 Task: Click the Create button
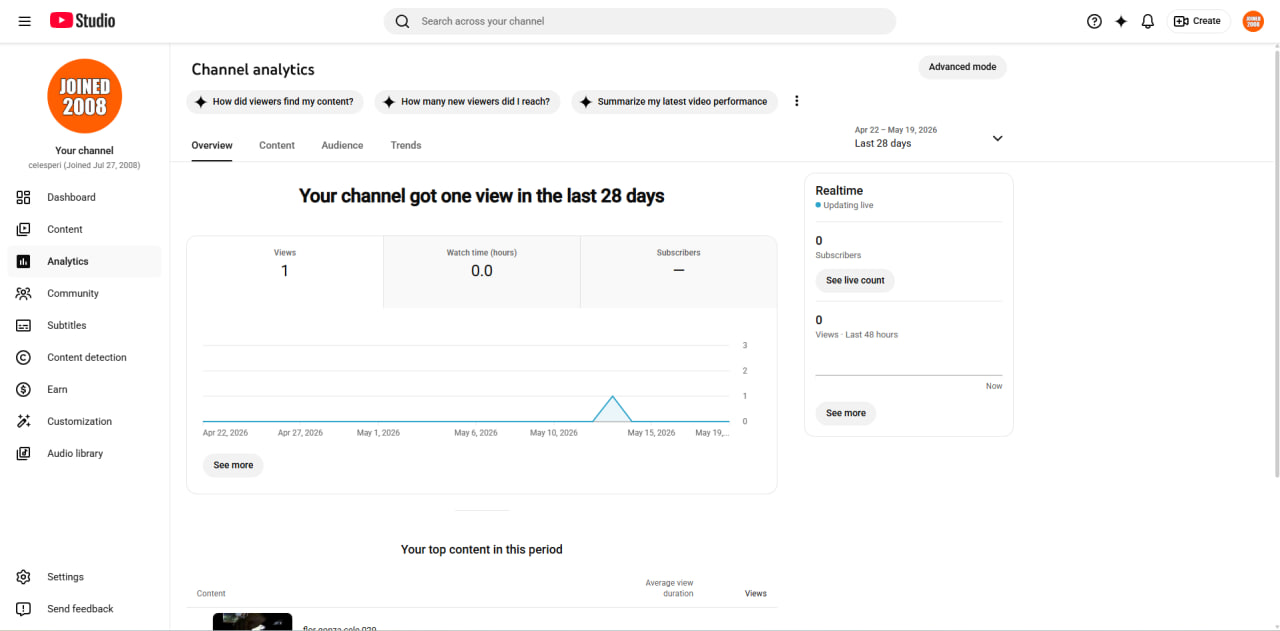[1198, 21]
